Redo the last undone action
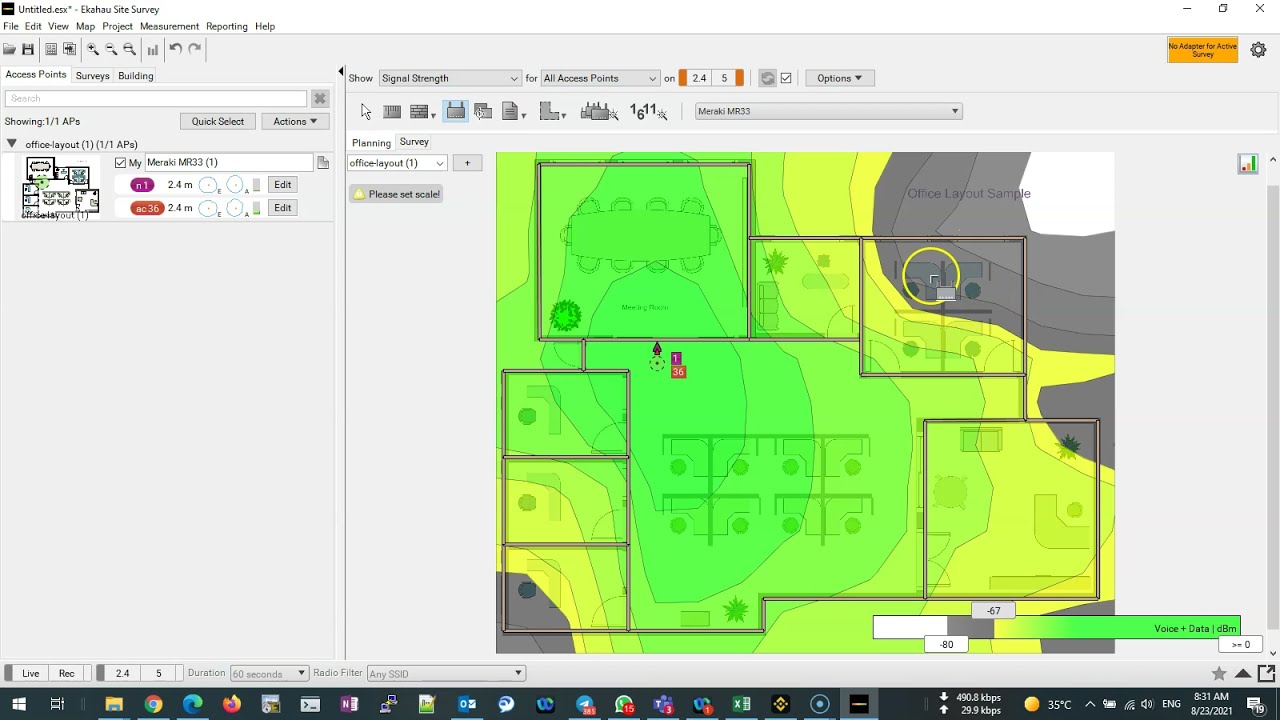1280x720 pixels. point(195,48)
